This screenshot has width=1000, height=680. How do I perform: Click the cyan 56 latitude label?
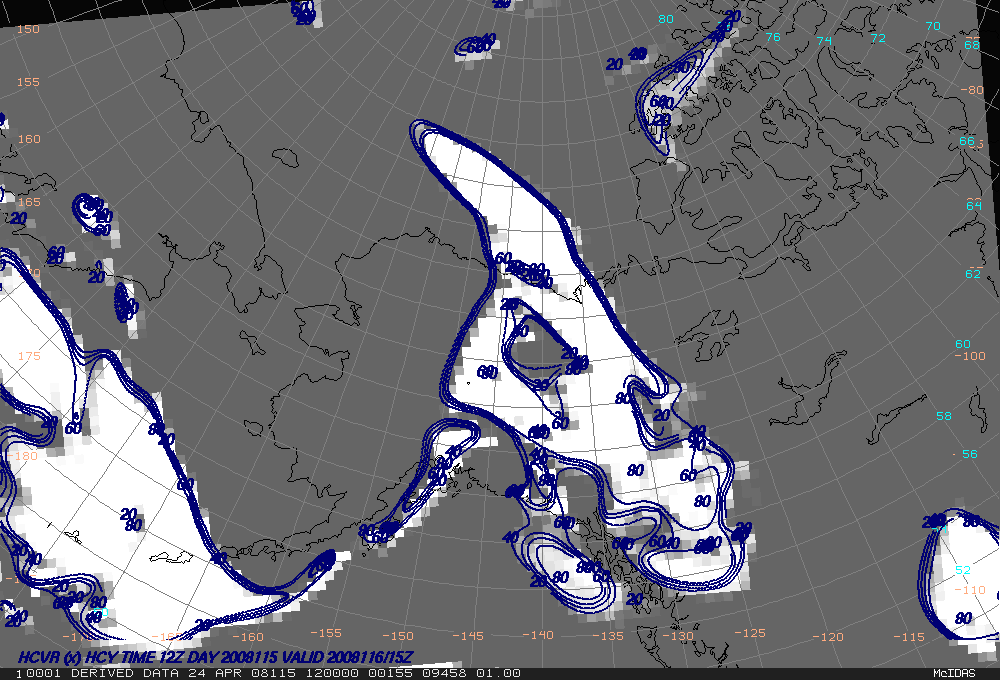[x=969, y=454]
